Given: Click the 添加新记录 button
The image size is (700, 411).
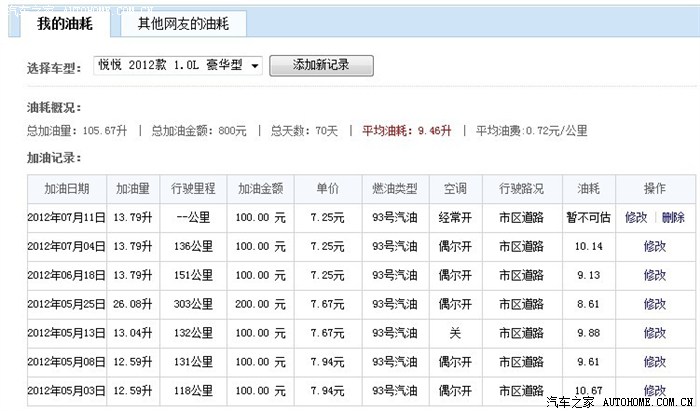Looking at the screenshot, I should [x=321, y=65].
